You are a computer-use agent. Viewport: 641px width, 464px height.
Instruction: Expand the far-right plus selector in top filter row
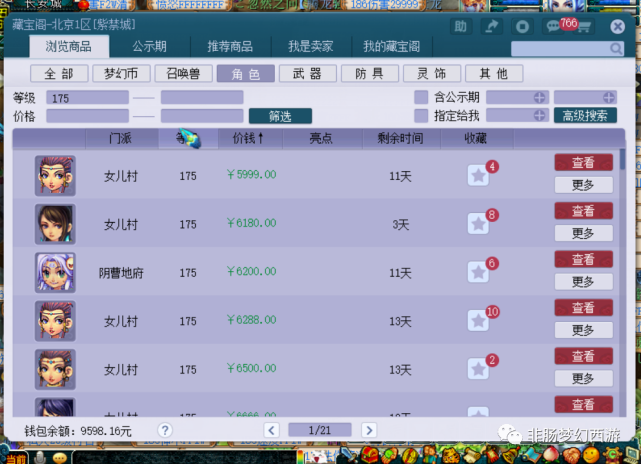609,98
